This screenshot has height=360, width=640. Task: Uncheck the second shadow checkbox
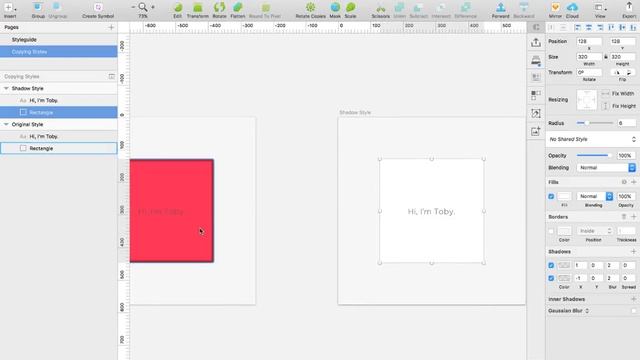(x=551, y=278)
